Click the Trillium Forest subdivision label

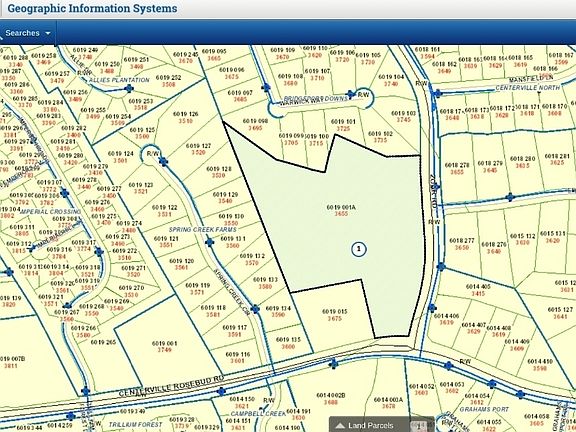point(135,425)
